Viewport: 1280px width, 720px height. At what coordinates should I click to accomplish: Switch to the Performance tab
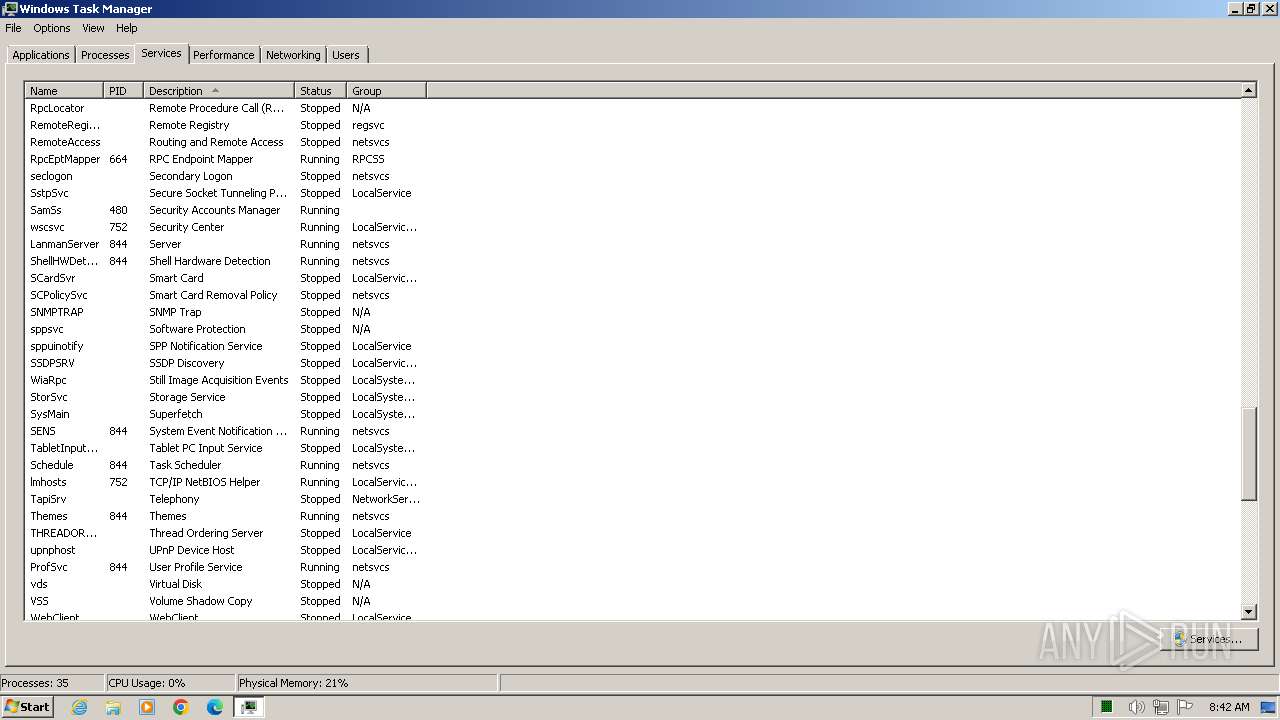click(224, 55)
